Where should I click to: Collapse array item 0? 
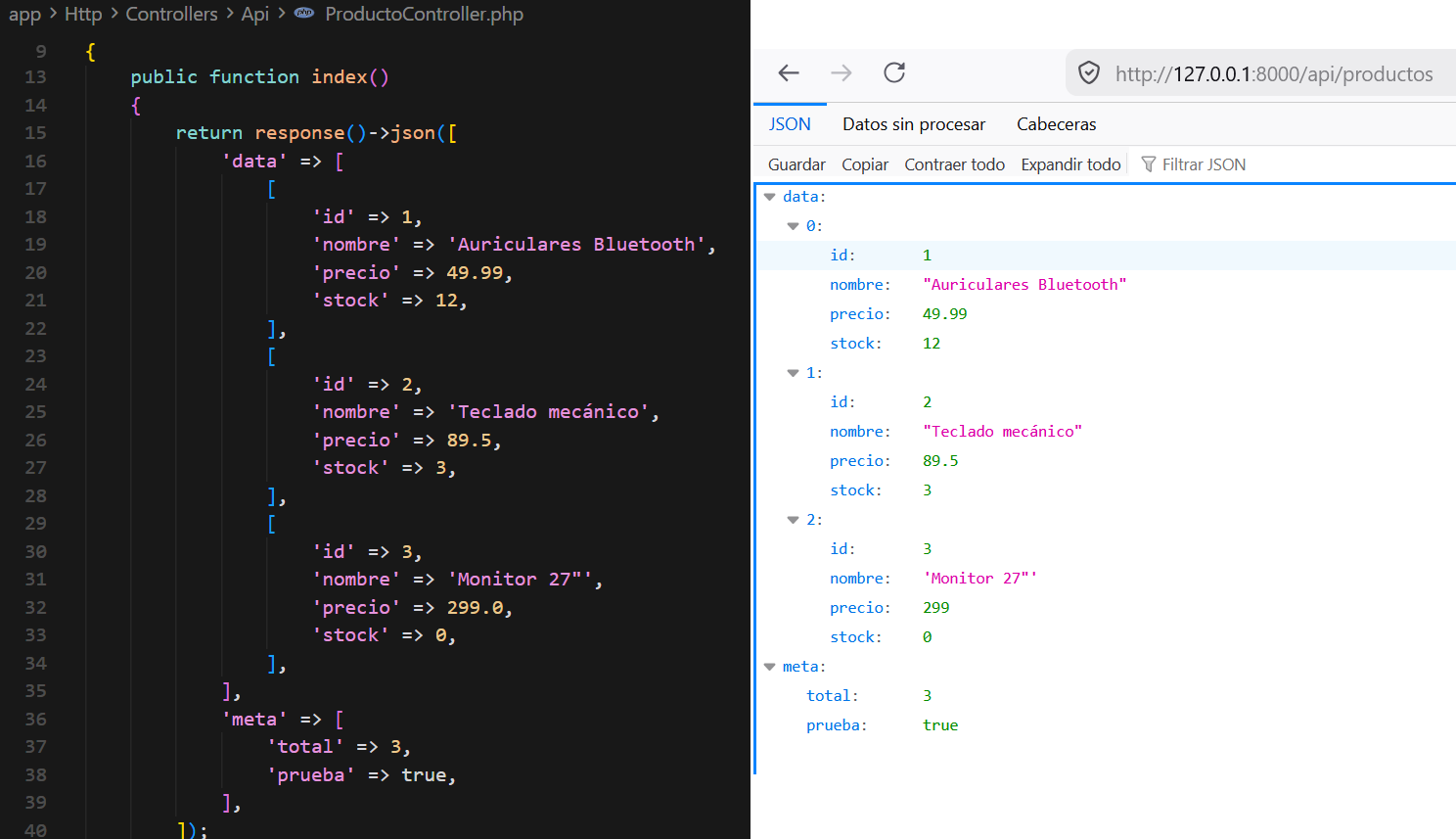794,226
